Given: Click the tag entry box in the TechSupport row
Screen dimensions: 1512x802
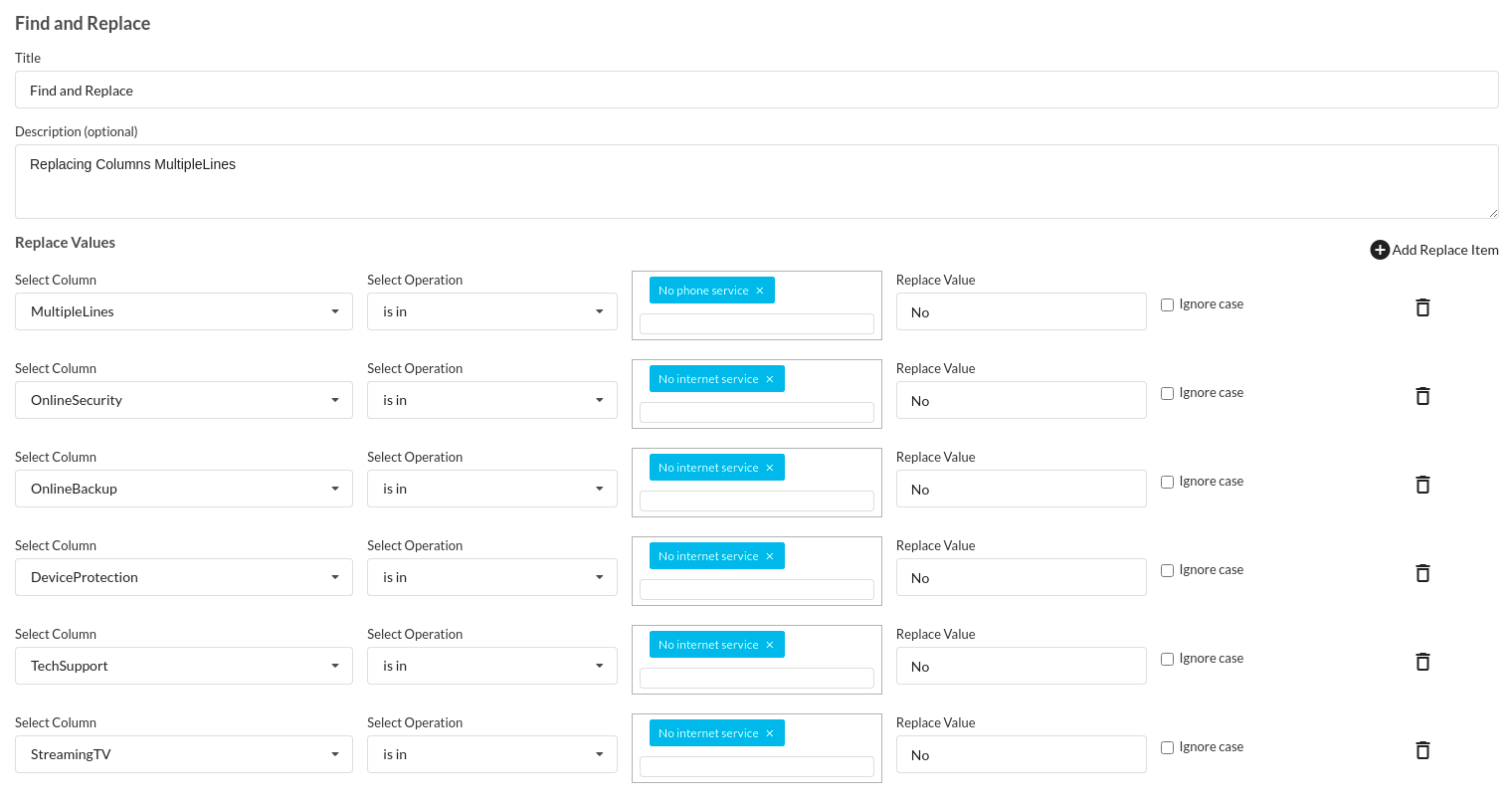Looking at the screenshot, I should click(x=757, y=678).
